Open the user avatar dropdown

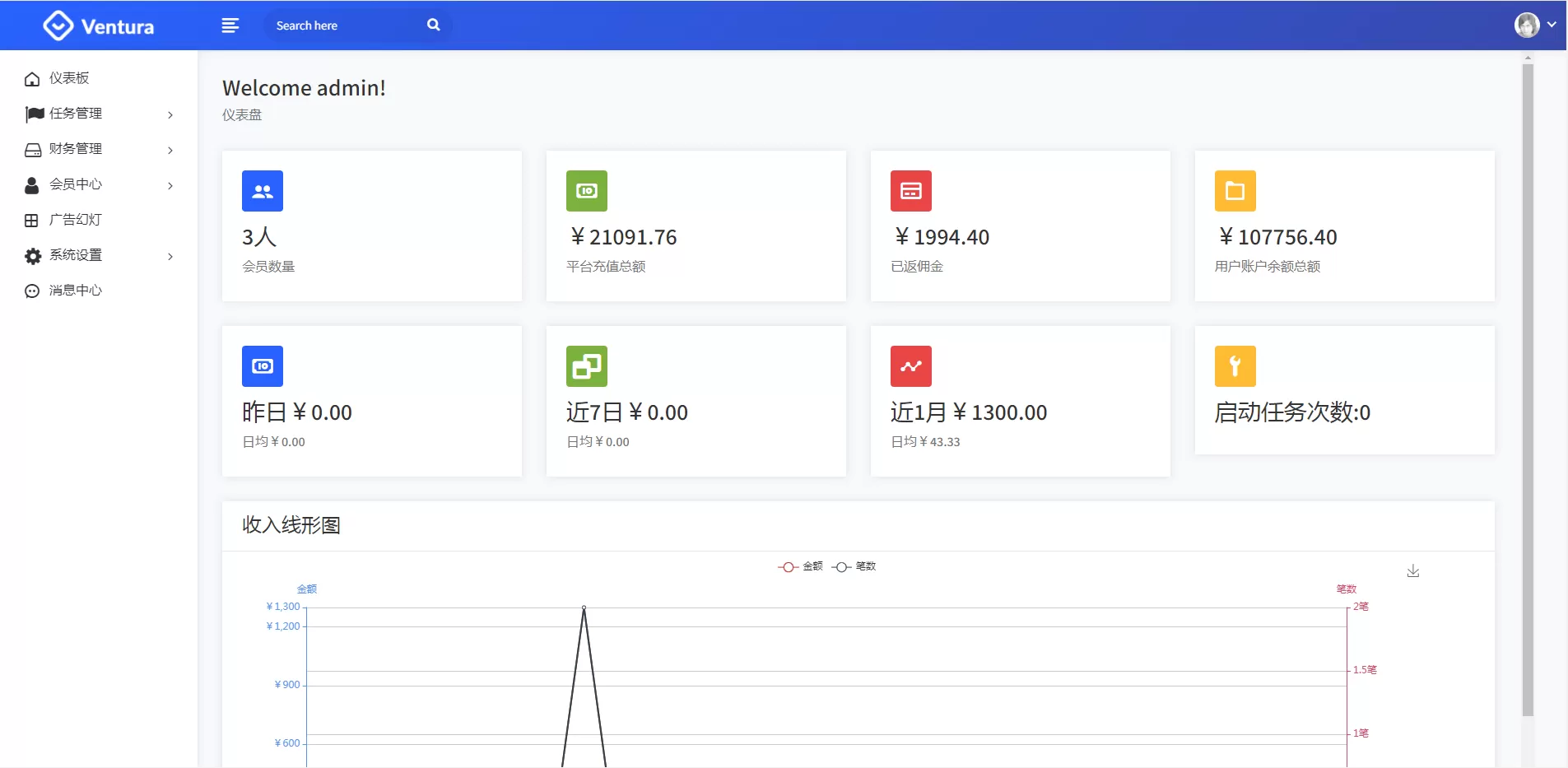coord(1534,25)
